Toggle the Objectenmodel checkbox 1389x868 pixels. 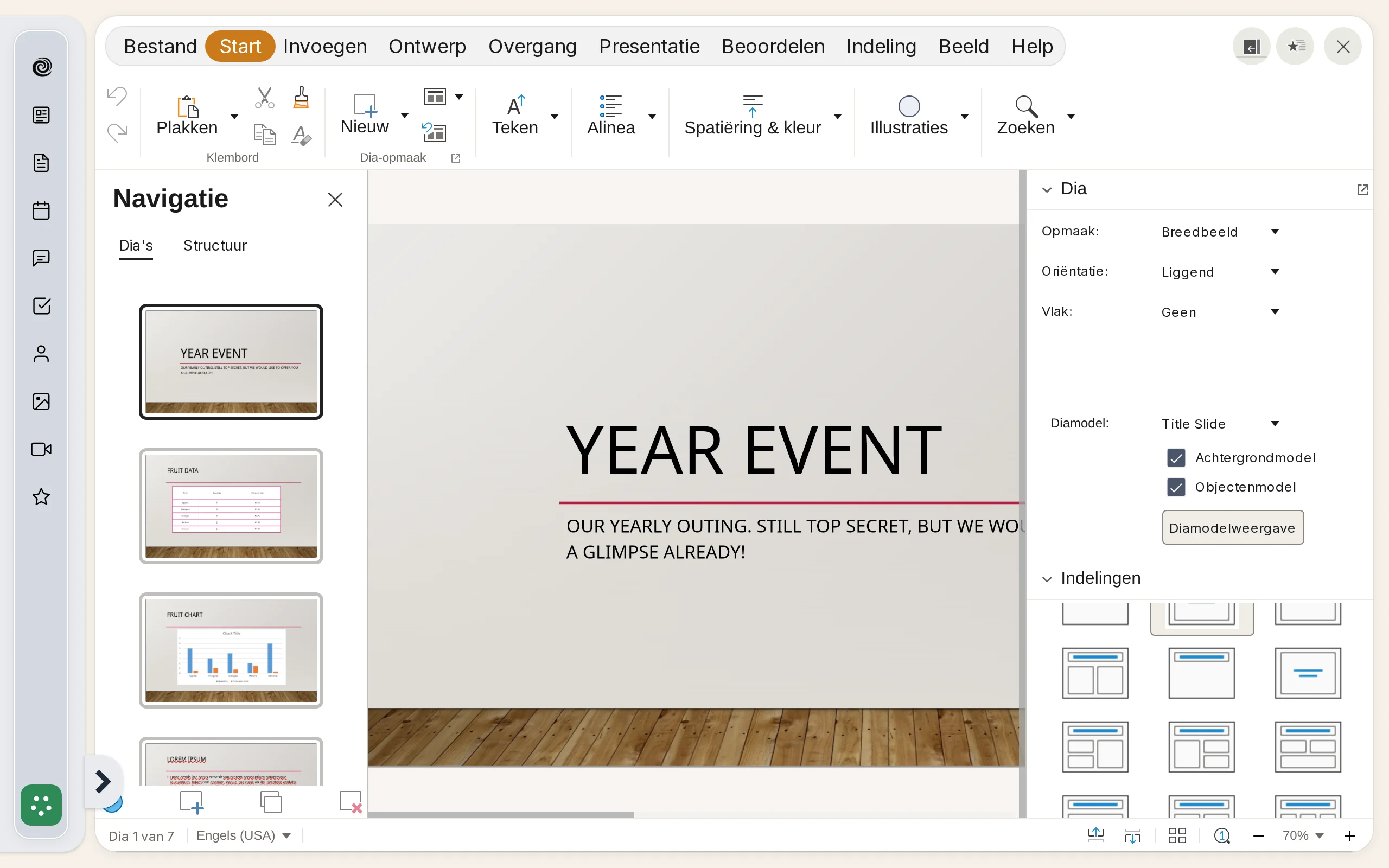pyautogui.click(x=1176, y=487)
